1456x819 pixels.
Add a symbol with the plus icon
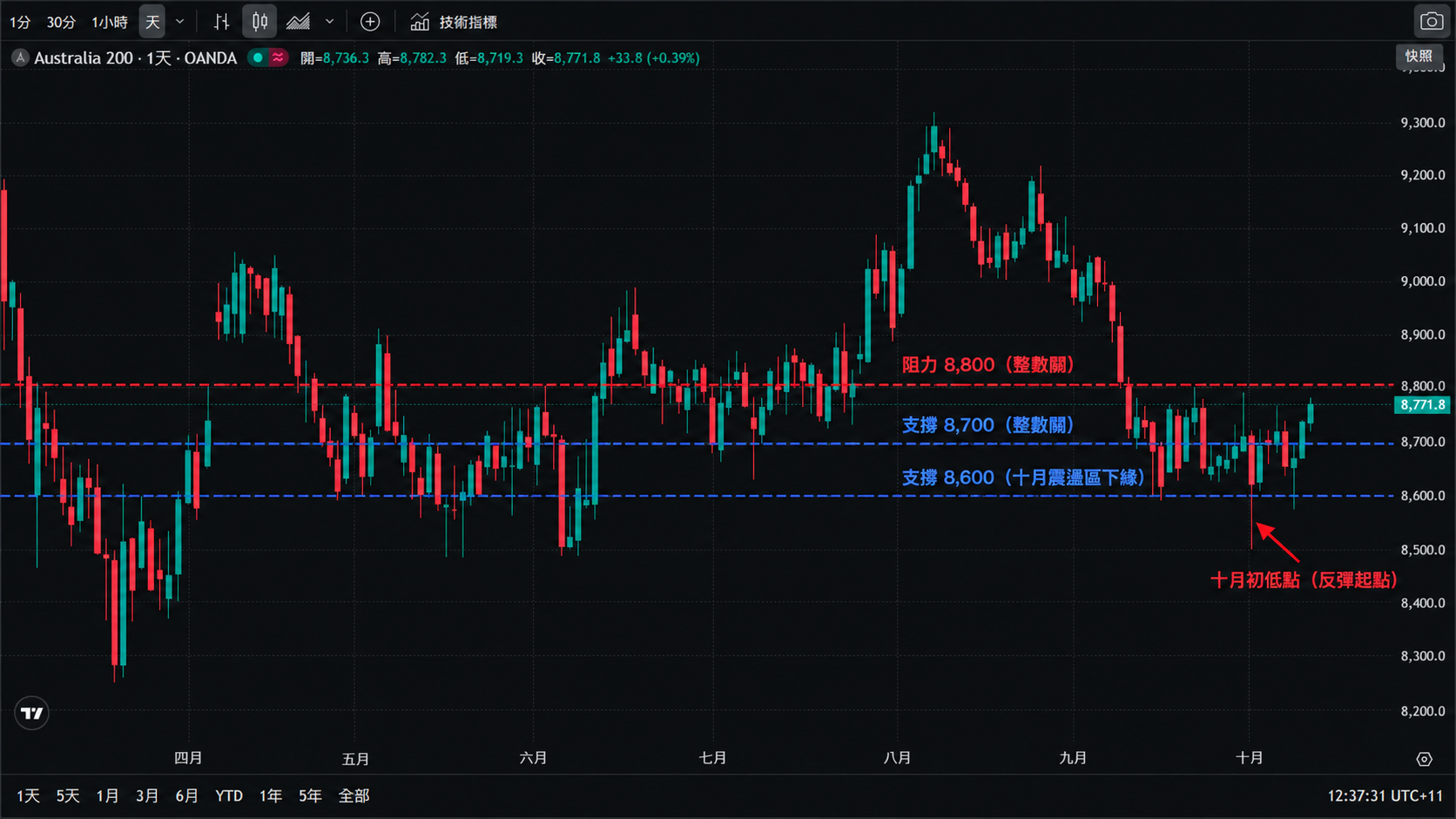click(370, 22)
